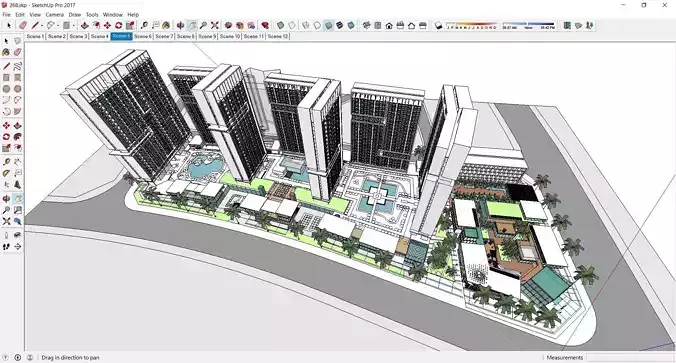Activate the Look Around tool
This screenshot has height=363, width=676.
[x=17, y=235]
